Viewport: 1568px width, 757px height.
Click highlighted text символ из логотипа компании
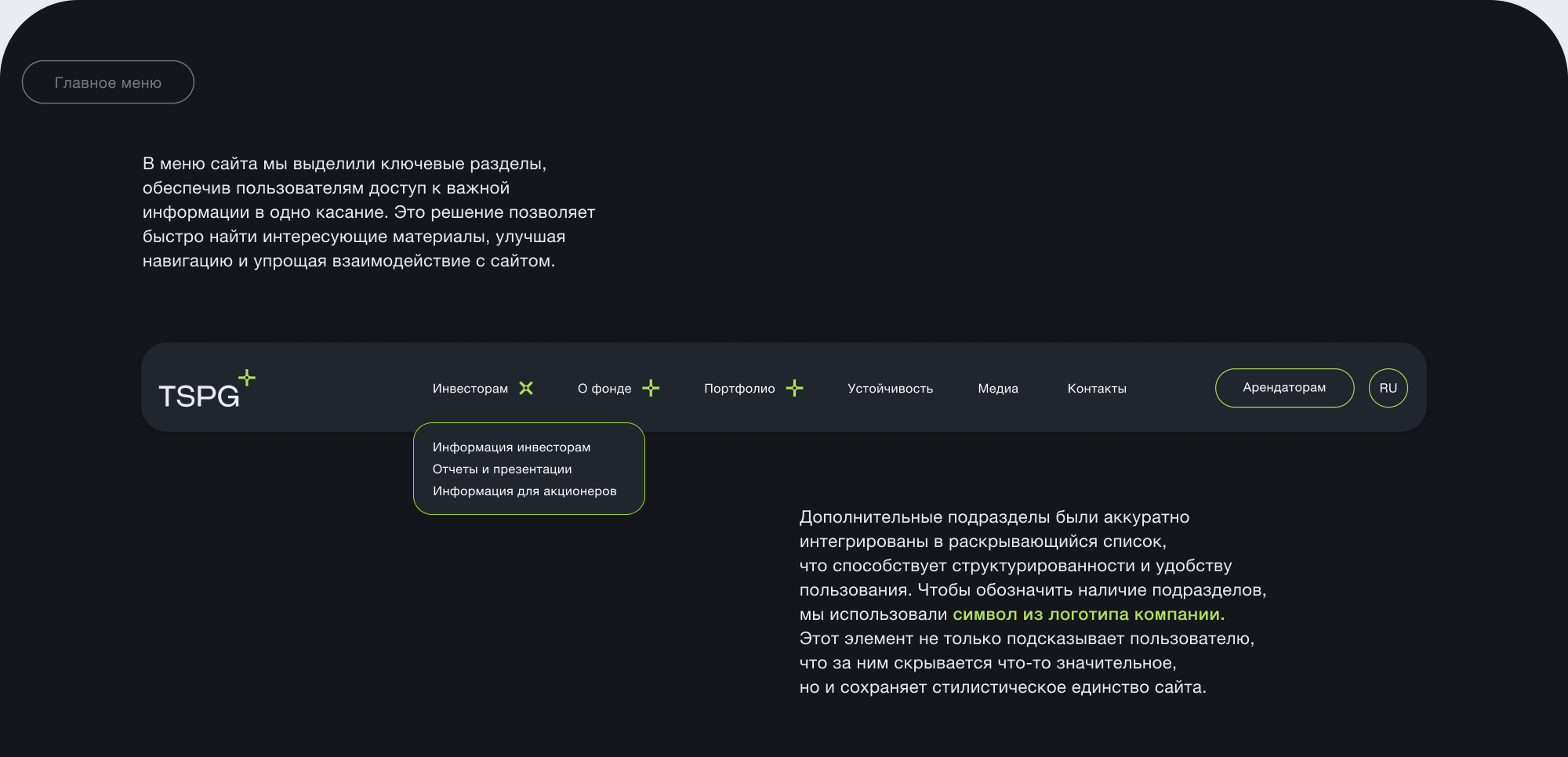1088,614
